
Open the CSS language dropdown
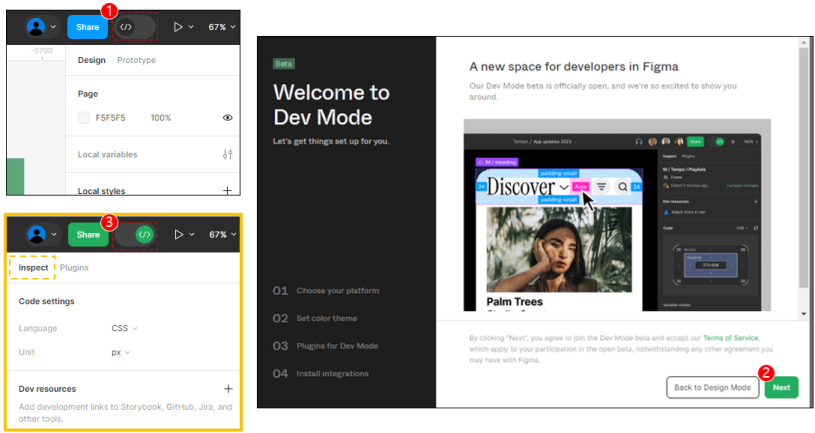[124, 329]
